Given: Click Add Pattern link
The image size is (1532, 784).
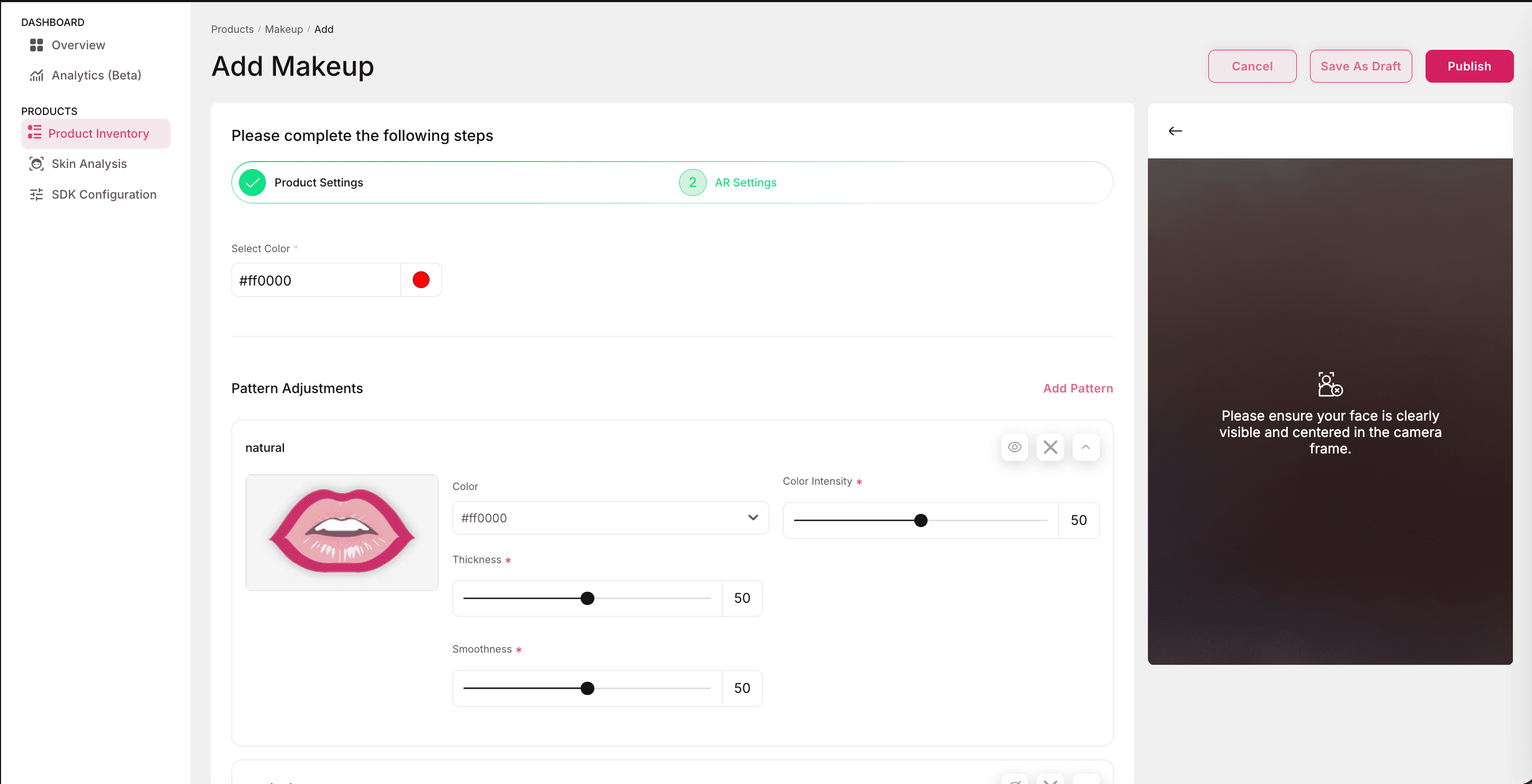Looking at the screenshot, I should (1077, 388).
